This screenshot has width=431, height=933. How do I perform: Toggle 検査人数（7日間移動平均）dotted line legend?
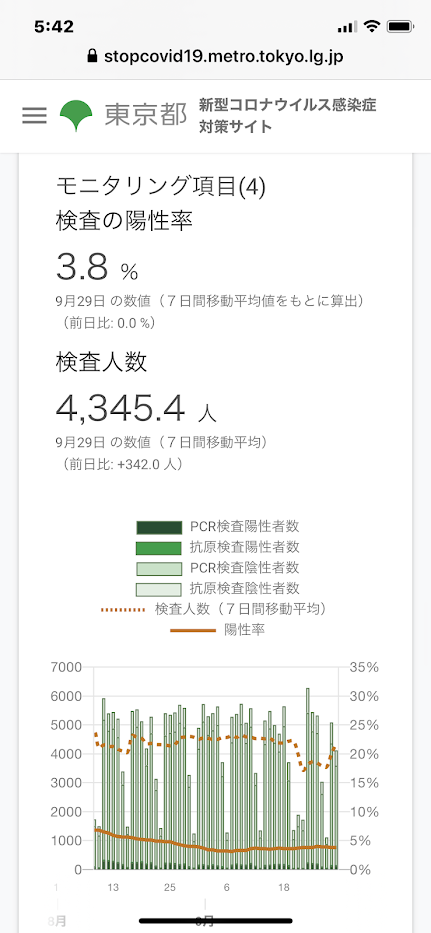coord(218,609)
